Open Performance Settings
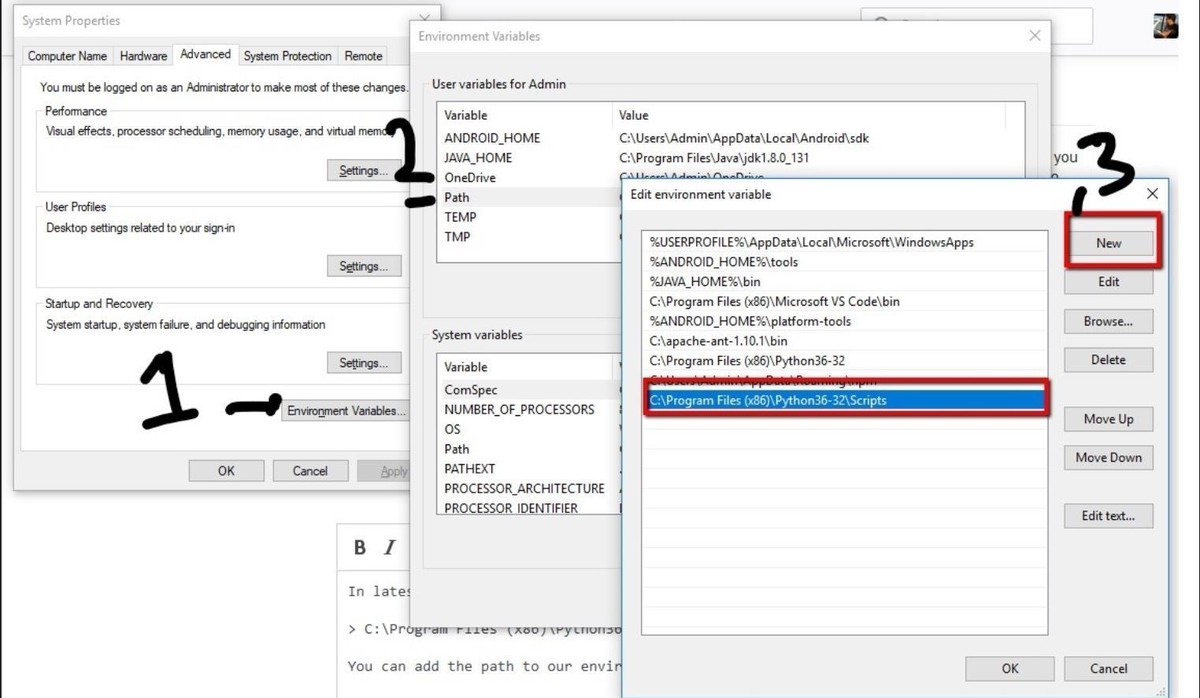This screenshot has height=698, width=1200. 364,171
